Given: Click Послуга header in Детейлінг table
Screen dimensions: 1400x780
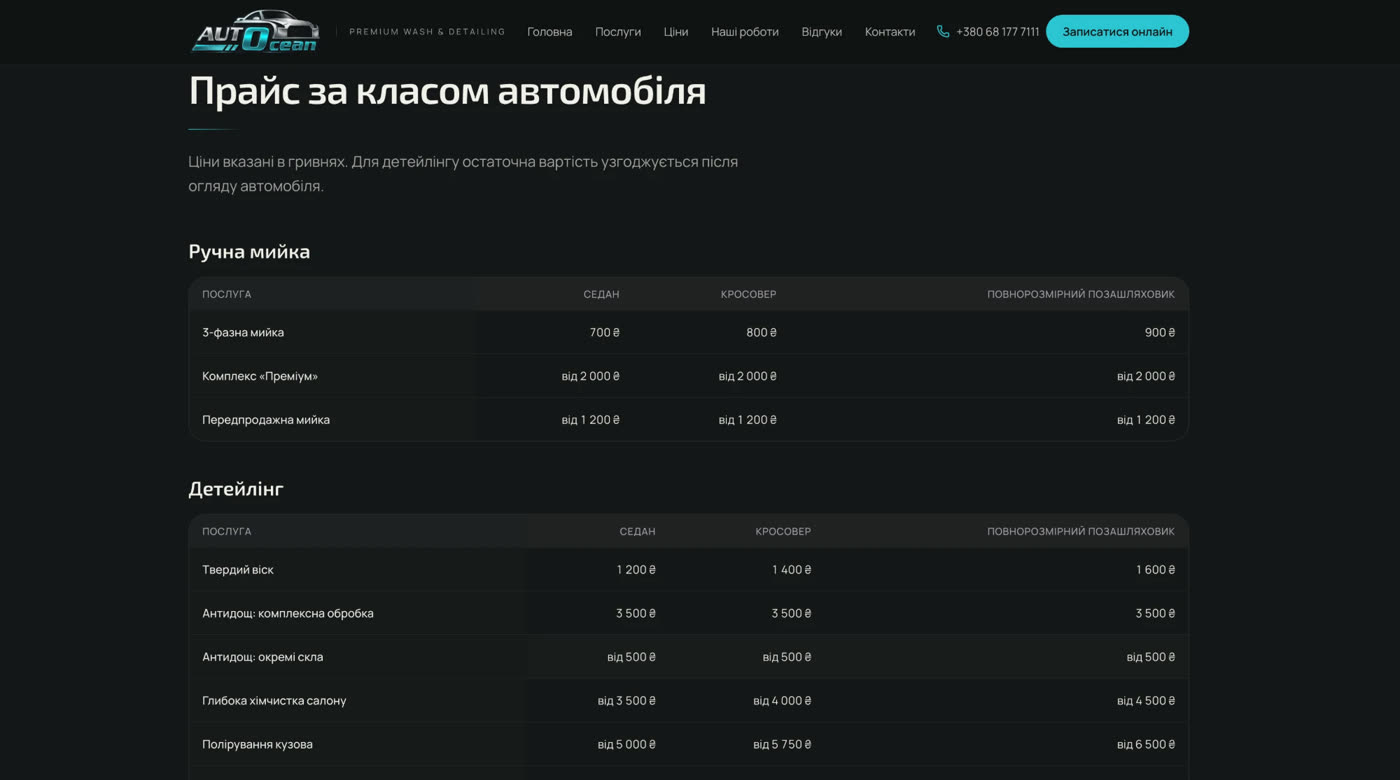Looking at the screenshot, I should point(227,531).
